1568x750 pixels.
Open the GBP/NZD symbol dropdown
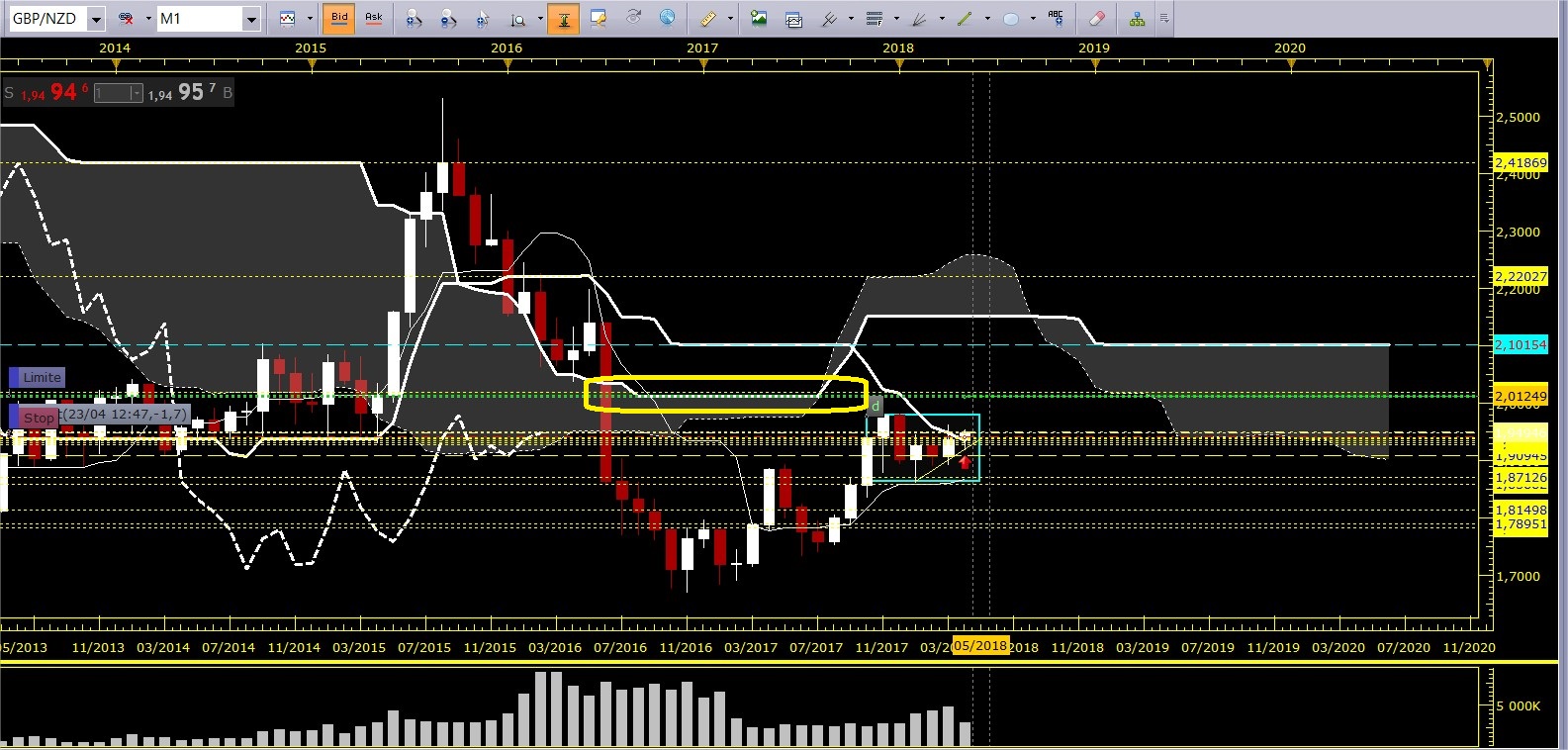coord(96,19)
